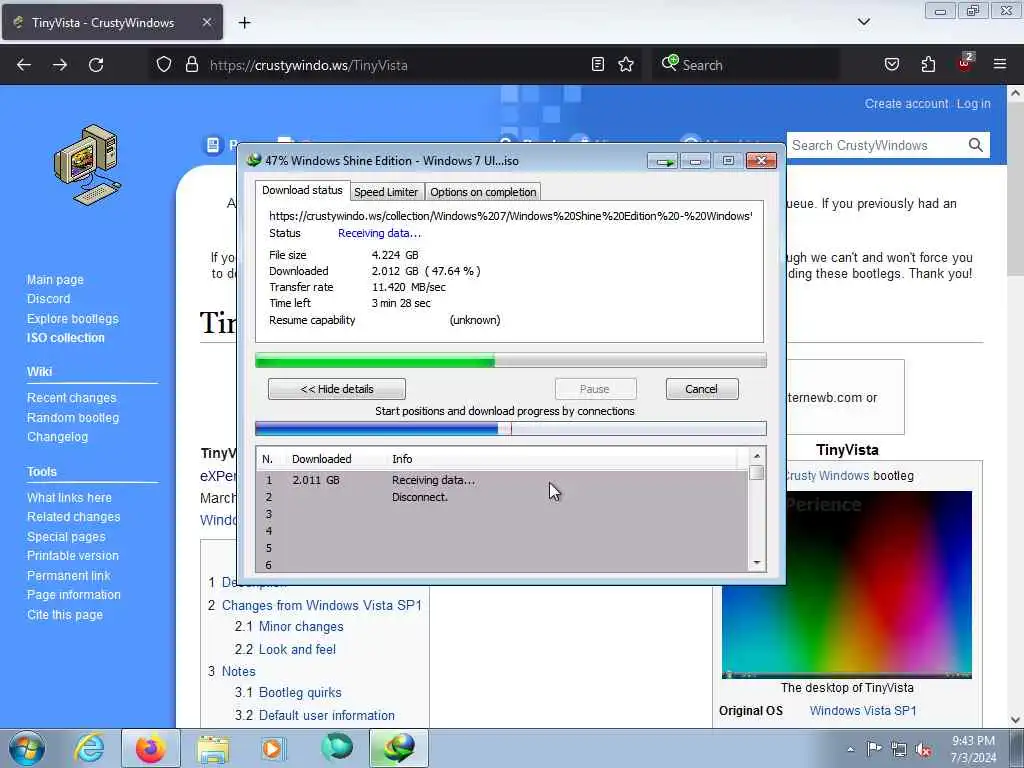Open Options on completion tab
This screenshot has width=1024, height=768.
click(x=483, y=192)
